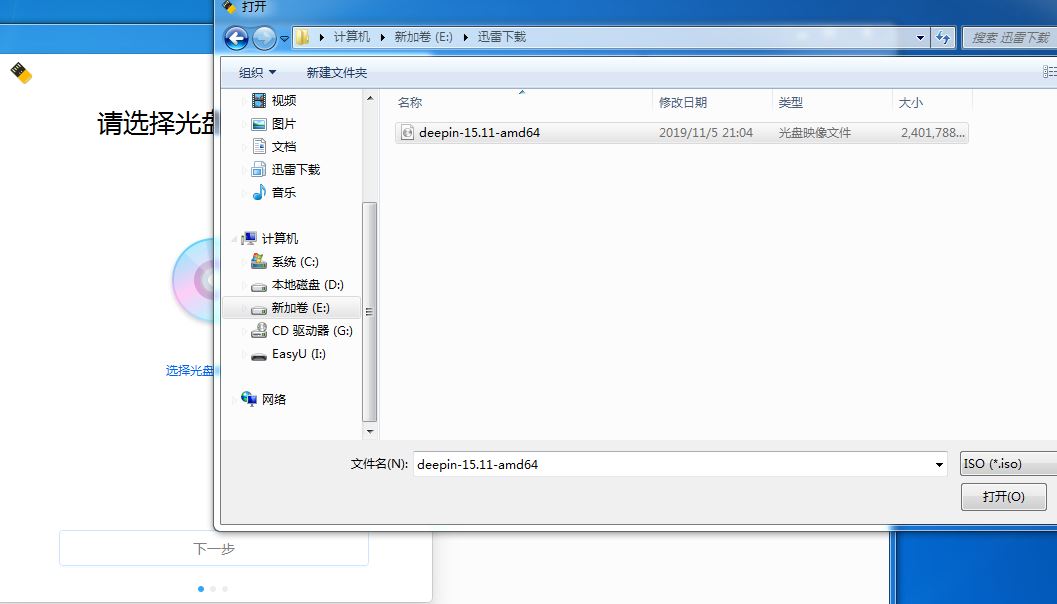Open the ISO (*.iso) file type dropdown
The width and height of the screenshot is (1057, 604).
1008,464
